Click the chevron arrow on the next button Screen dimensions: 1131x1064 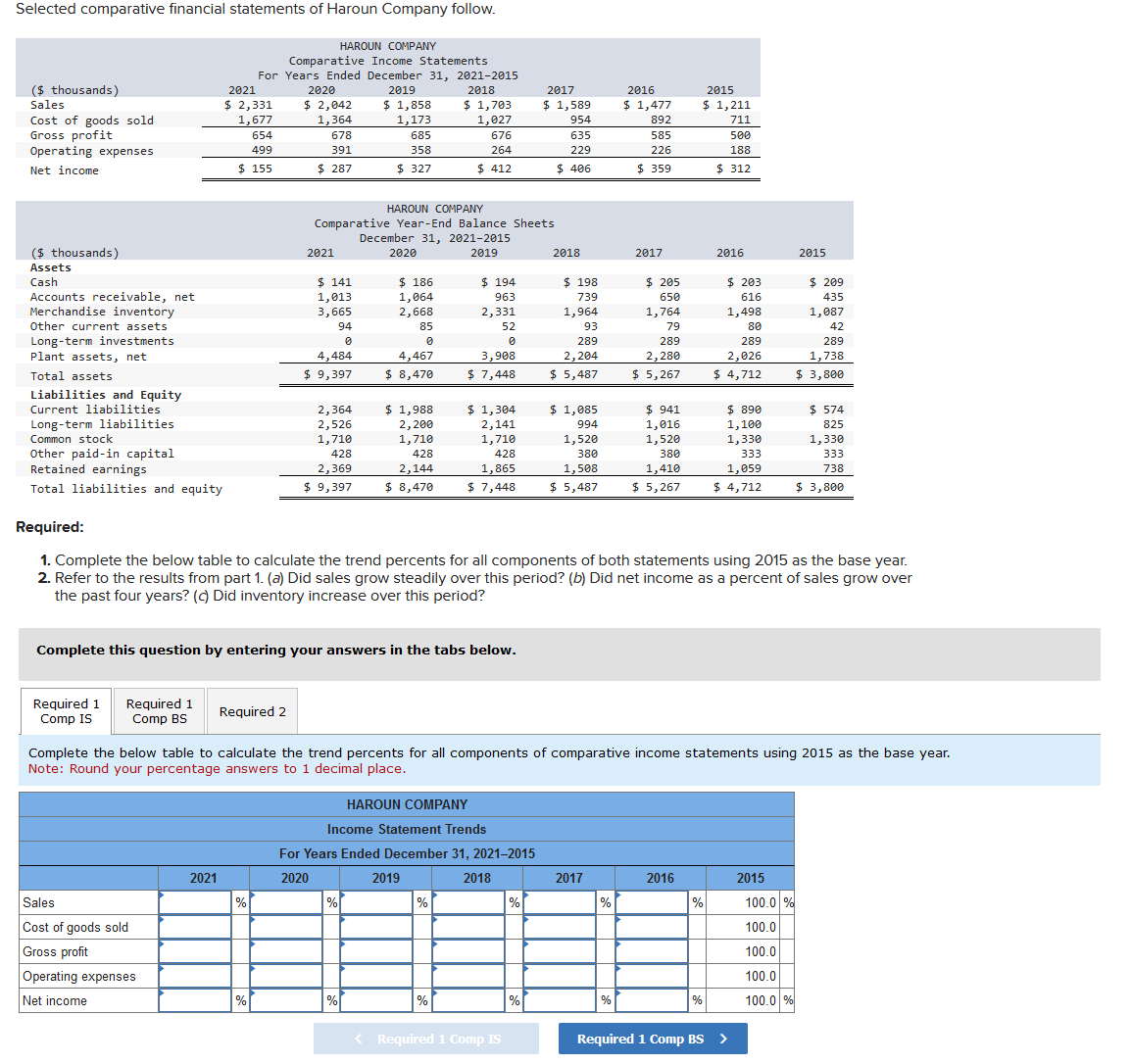pyautogui.click(x=723, y=1039)
